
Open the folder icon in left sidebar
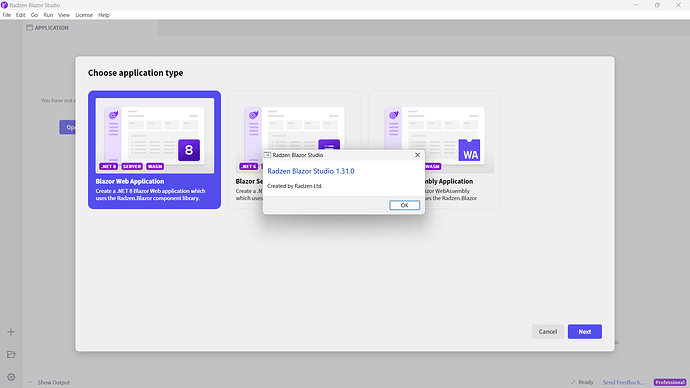pyautogui.click(x=11, y=354)
